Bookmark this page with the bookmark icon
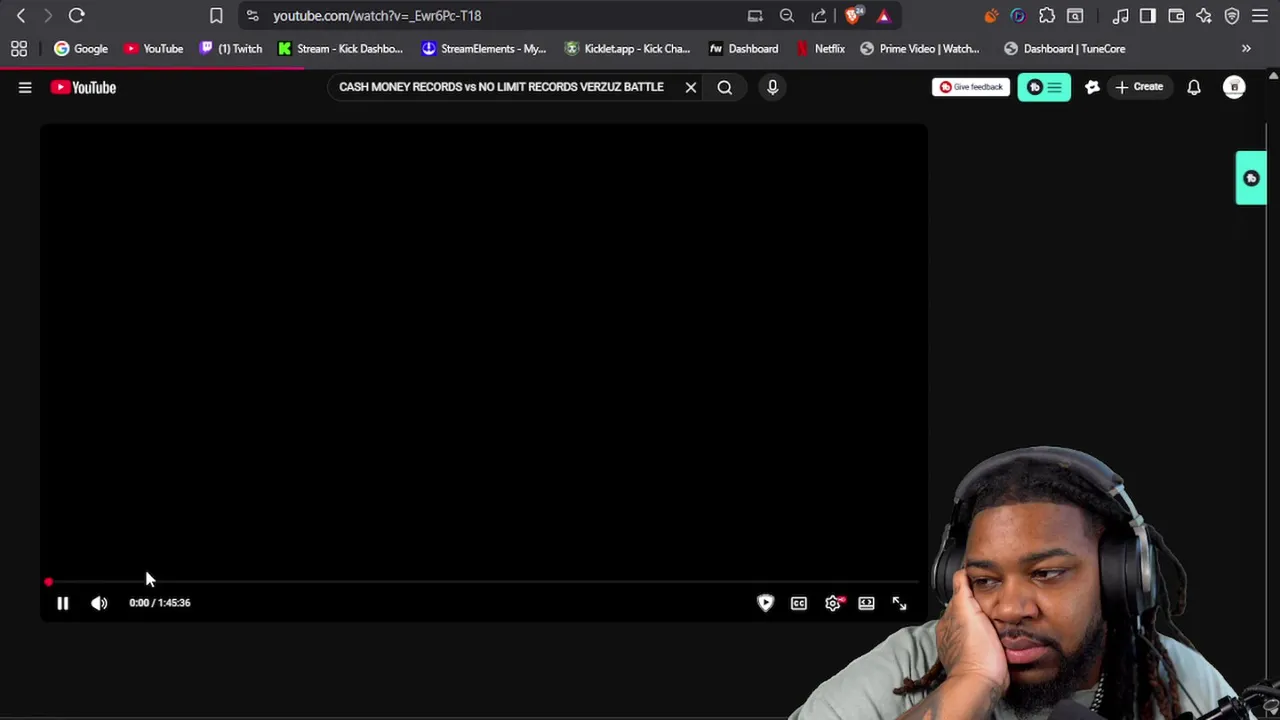1280x720 pixels. pyautogui.click(x=216, y=16)
